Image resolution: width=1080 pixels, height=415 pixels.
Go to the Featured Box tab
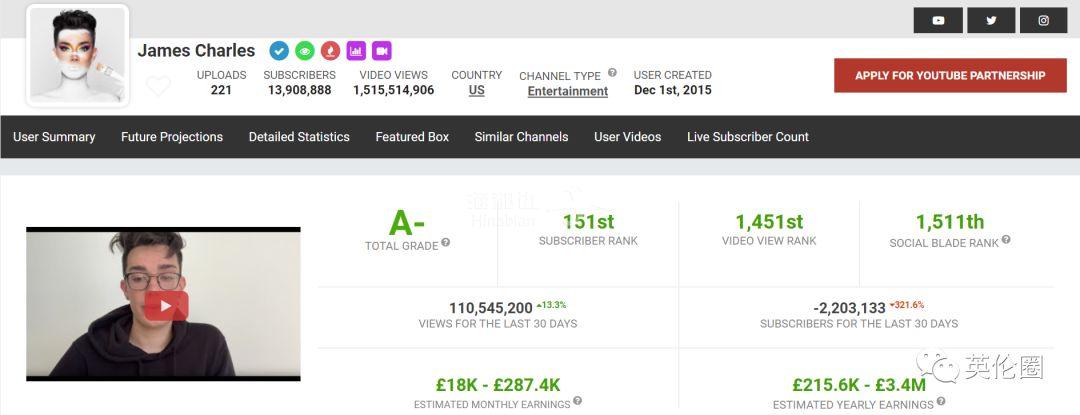pyautogui.click(x=412, y=137)
